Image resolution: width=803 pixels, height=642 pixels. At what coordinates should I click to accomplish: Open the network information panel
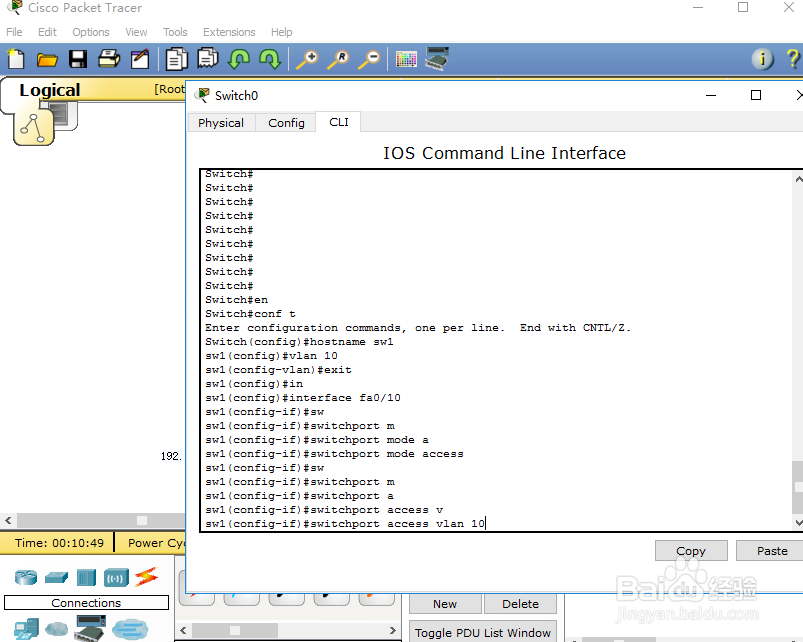(762, 59)
